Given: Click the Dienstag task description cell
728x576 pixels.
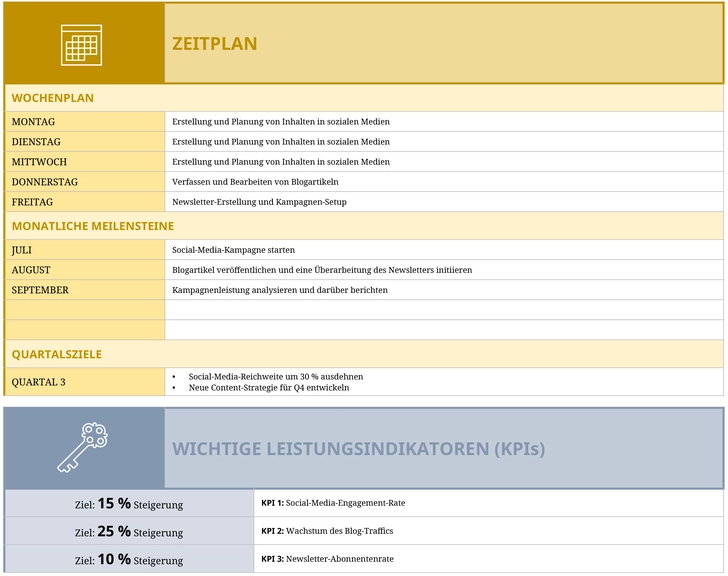Looking at the screenshot, I should pyautogui.click(x=444, y=142).
